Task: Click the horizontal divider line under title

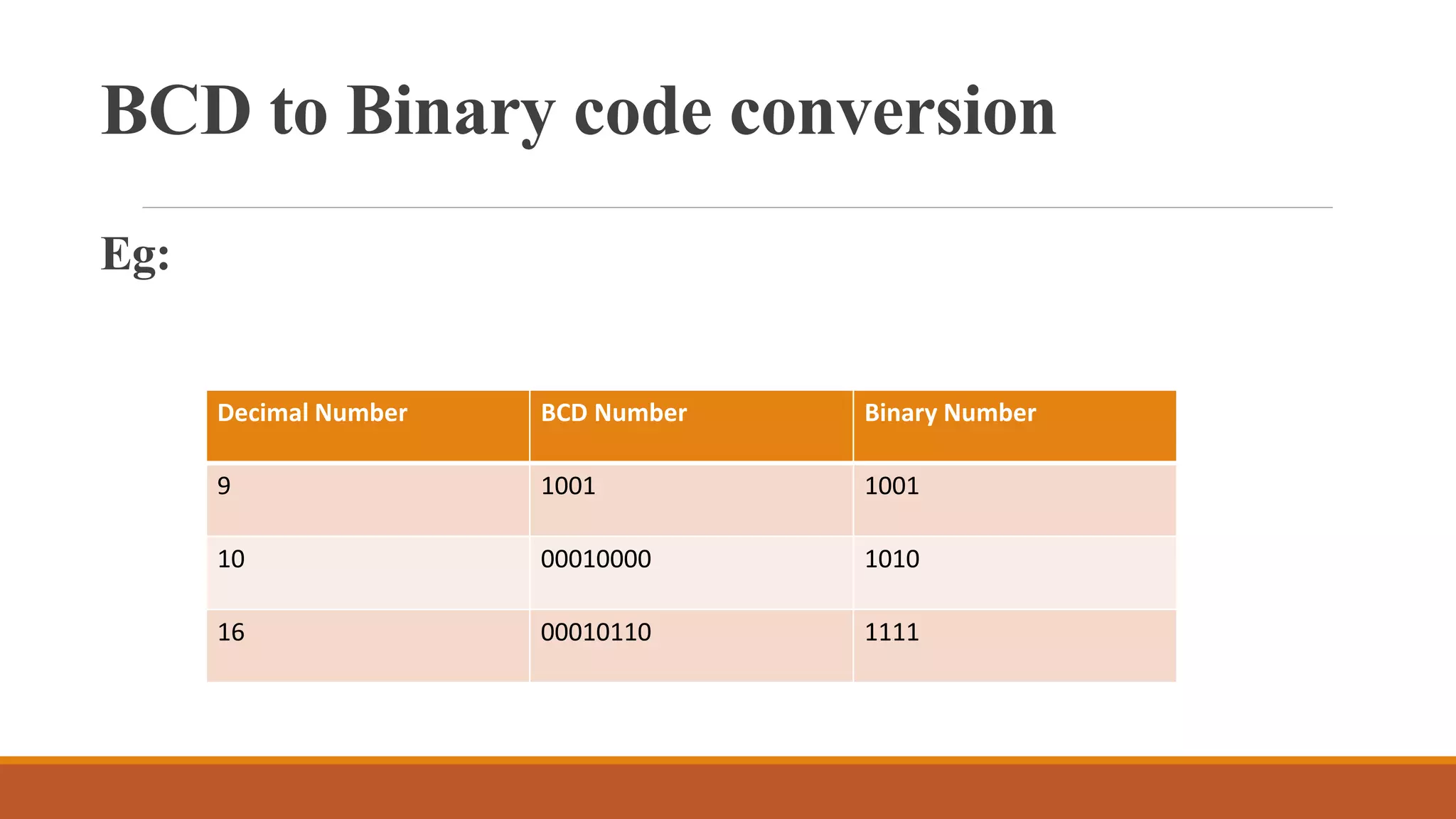Action: tap(737, 208)
